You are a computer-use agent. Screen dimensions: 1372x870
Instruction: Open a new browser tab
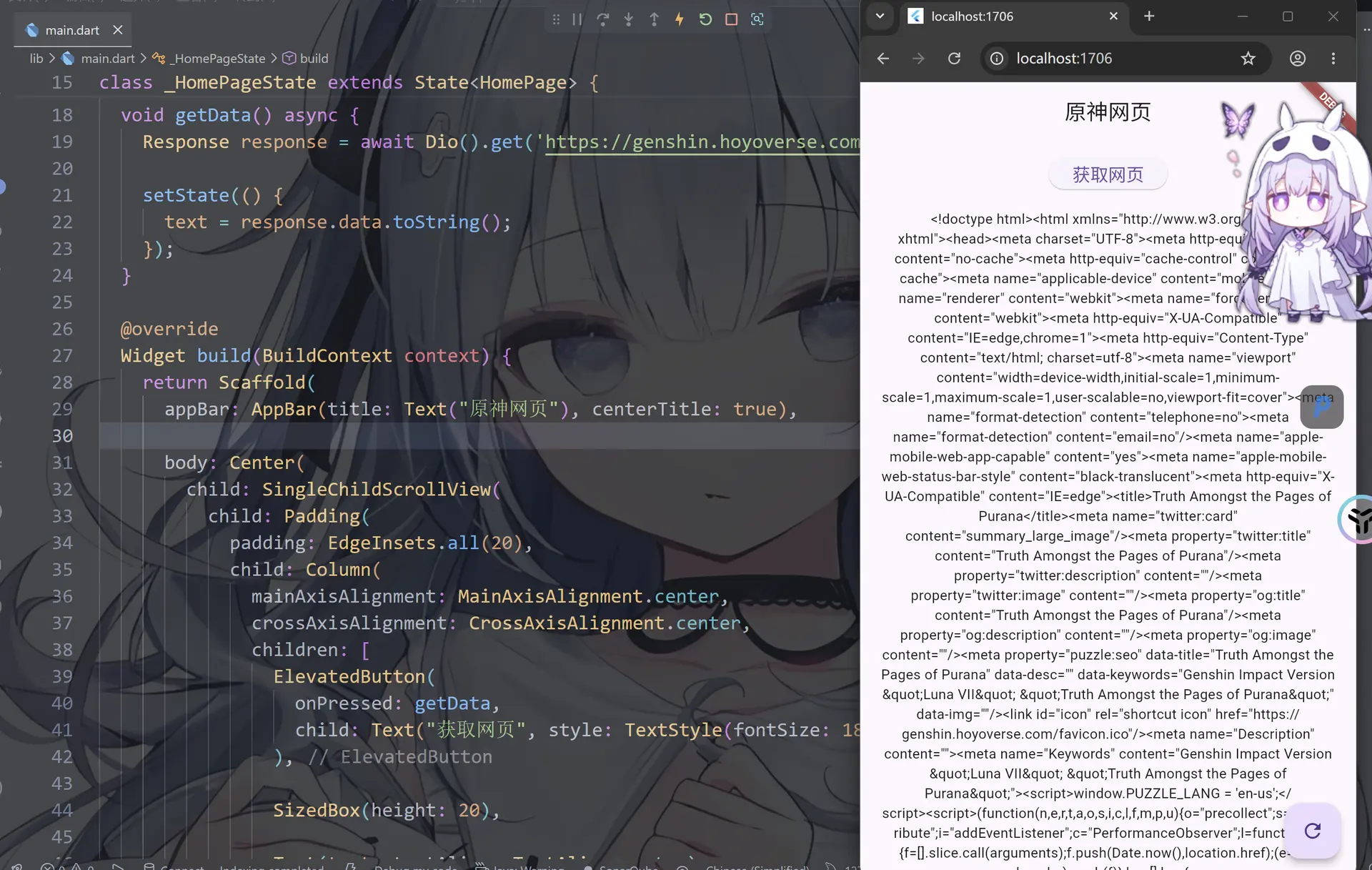point(1149,16)
